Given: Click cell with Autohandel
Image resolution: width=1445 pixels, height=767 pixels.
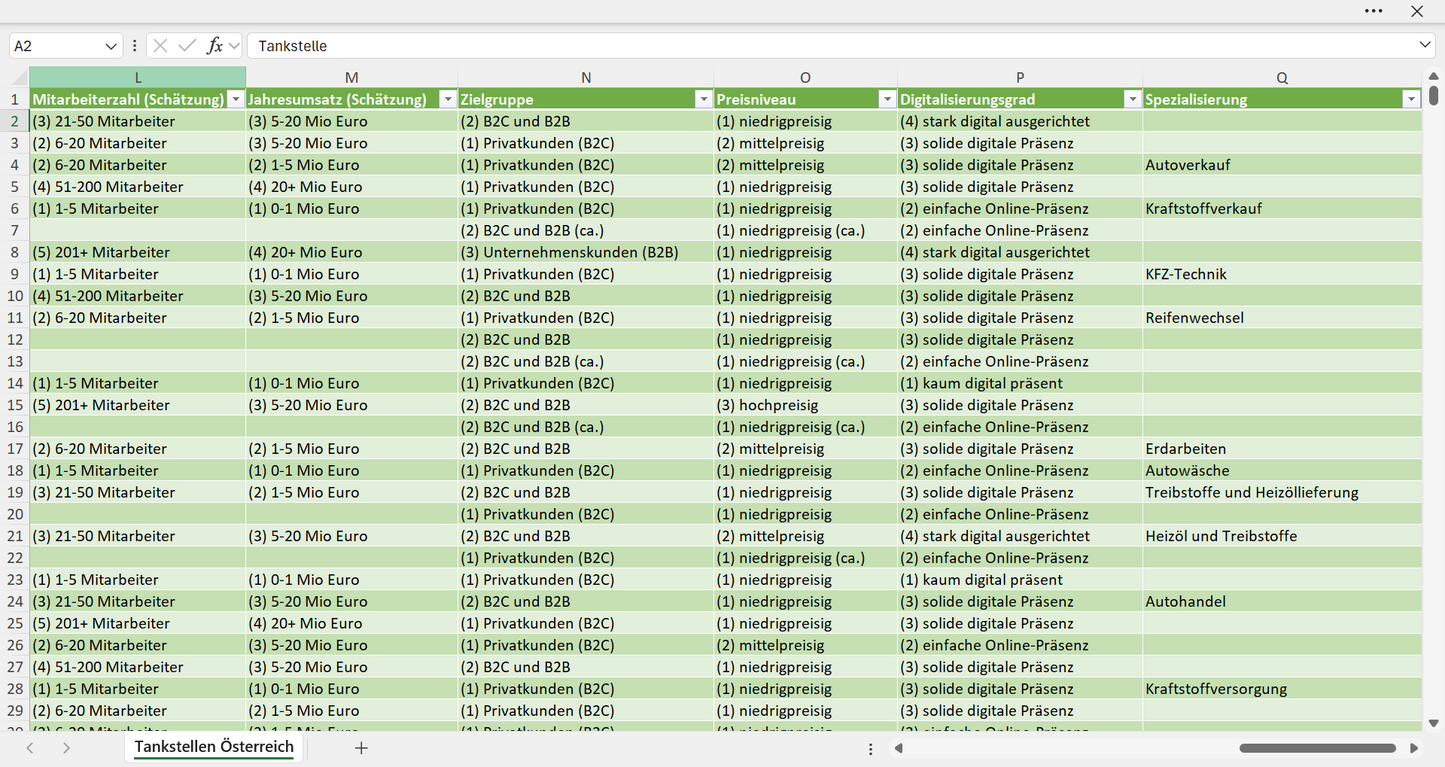Looking at the screenshot, I should [x=1282, y=602].
